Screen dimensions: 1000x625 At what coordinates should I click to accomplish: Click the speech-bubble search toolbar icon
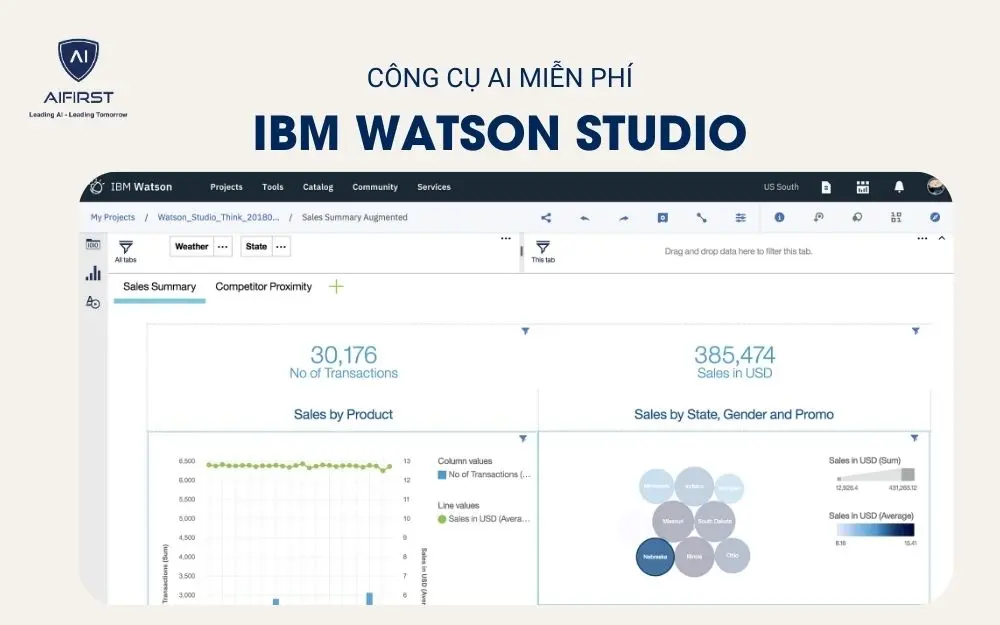point(857,217)
